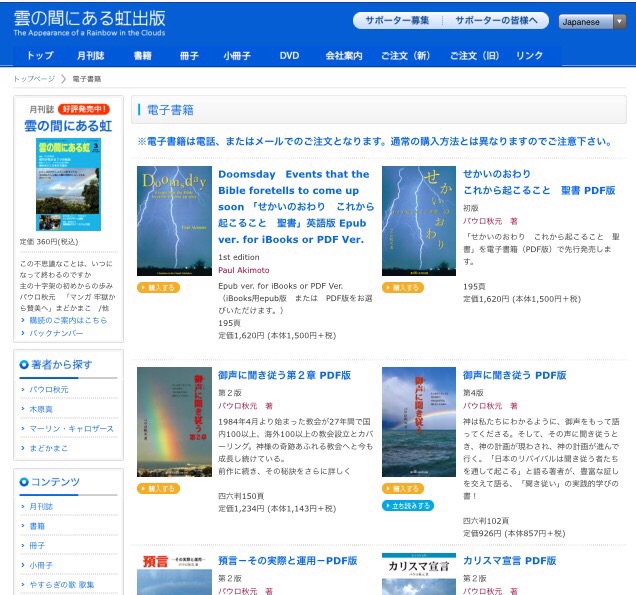Viewport: 636px width, 595px height.
Task: Click the サポーターの皆様へ button
Action: coord(495,21)
